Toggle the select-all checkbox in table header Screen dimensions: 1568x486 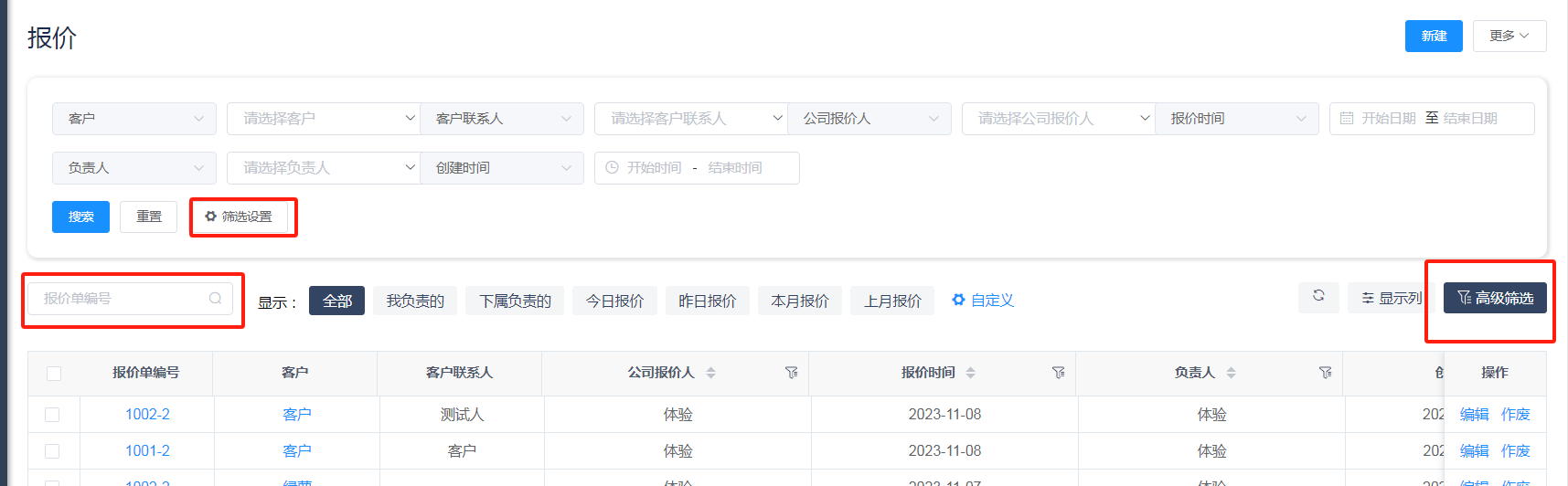tap(54, 374)
